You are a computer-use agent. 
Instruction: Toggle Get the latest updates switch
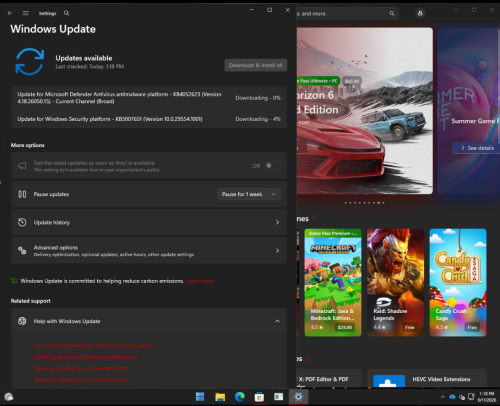pos(272,166)
